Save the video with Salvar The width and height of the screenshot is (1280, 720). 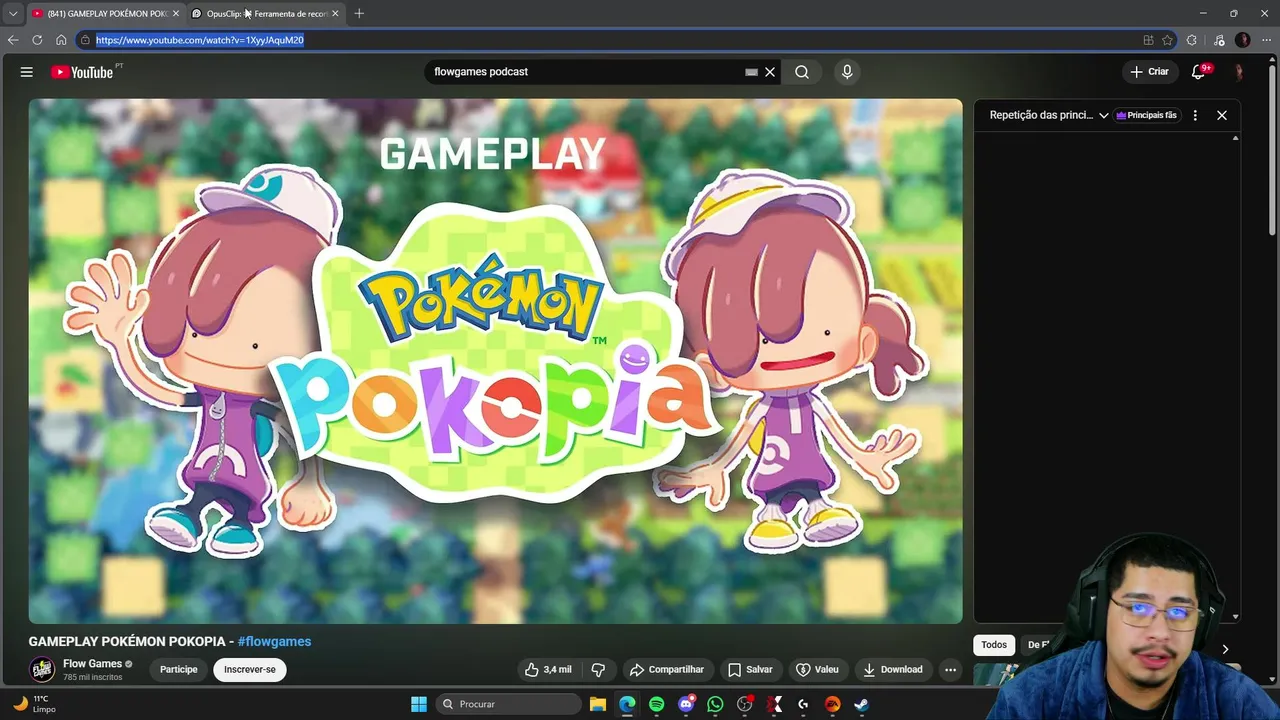point(750,670)
